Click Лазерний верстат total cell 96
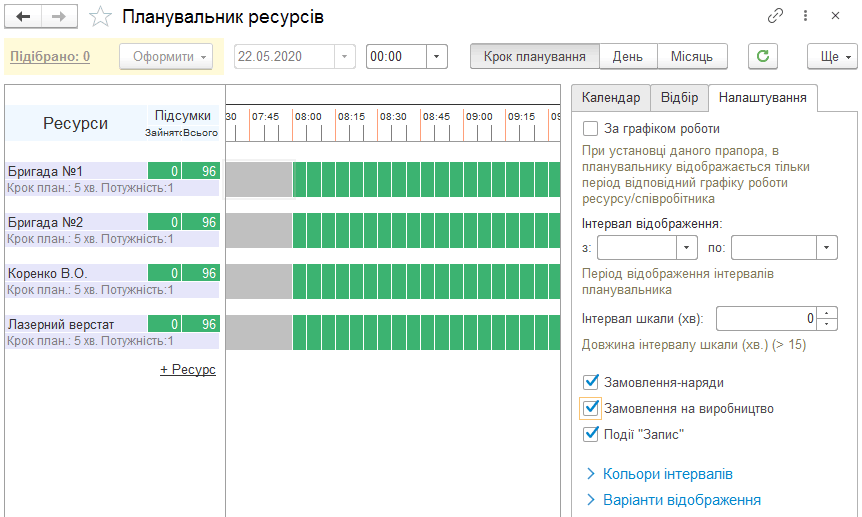 pyautogui.click(x=201, y=324)
